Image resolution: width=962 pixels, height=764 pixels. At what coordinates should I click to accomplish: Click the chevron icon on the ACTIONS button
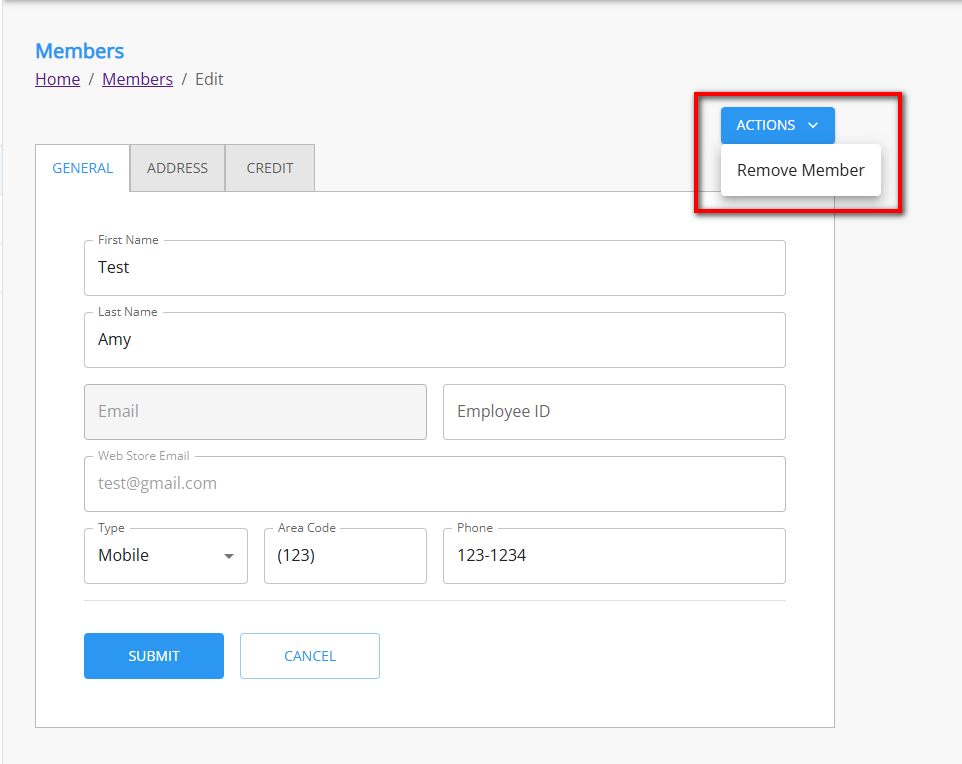[x=813, y=126]
